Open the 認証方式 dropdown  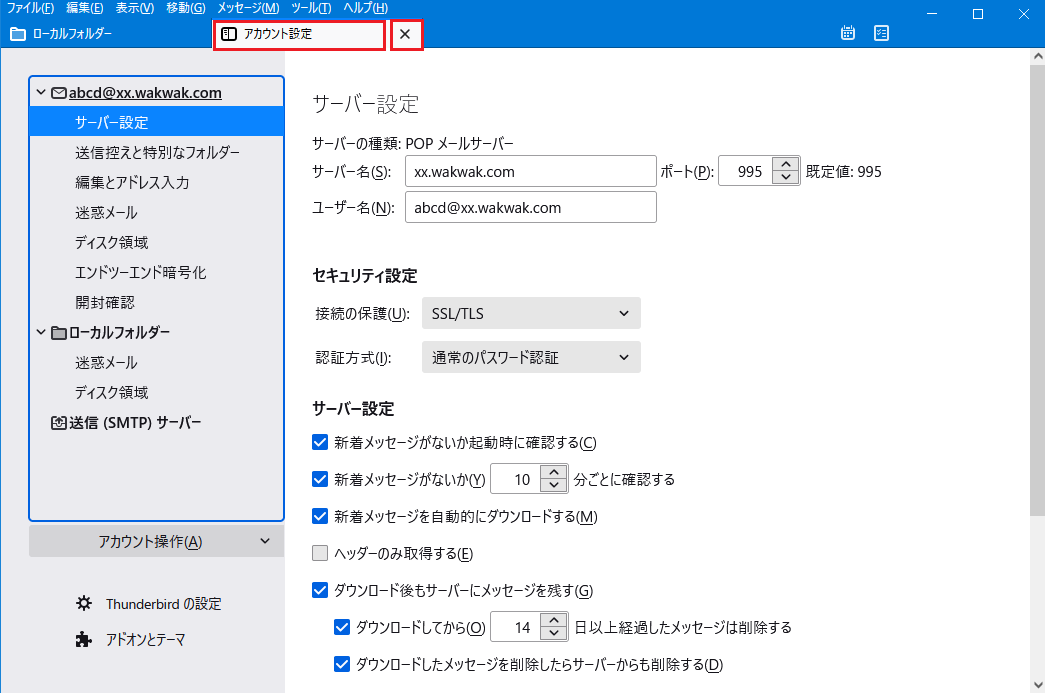point(531,357)
